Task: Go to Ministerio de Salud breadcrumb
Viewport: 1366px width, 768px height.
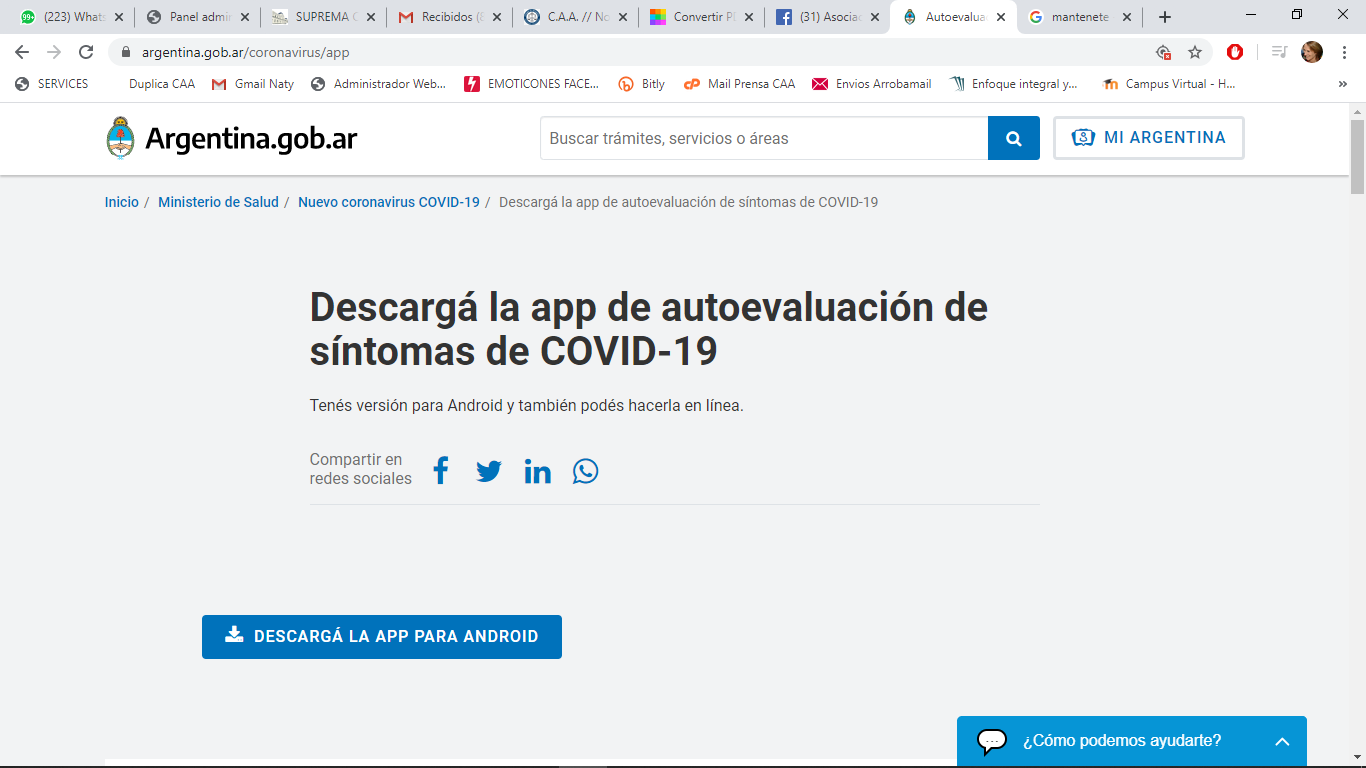Action: 218,202
